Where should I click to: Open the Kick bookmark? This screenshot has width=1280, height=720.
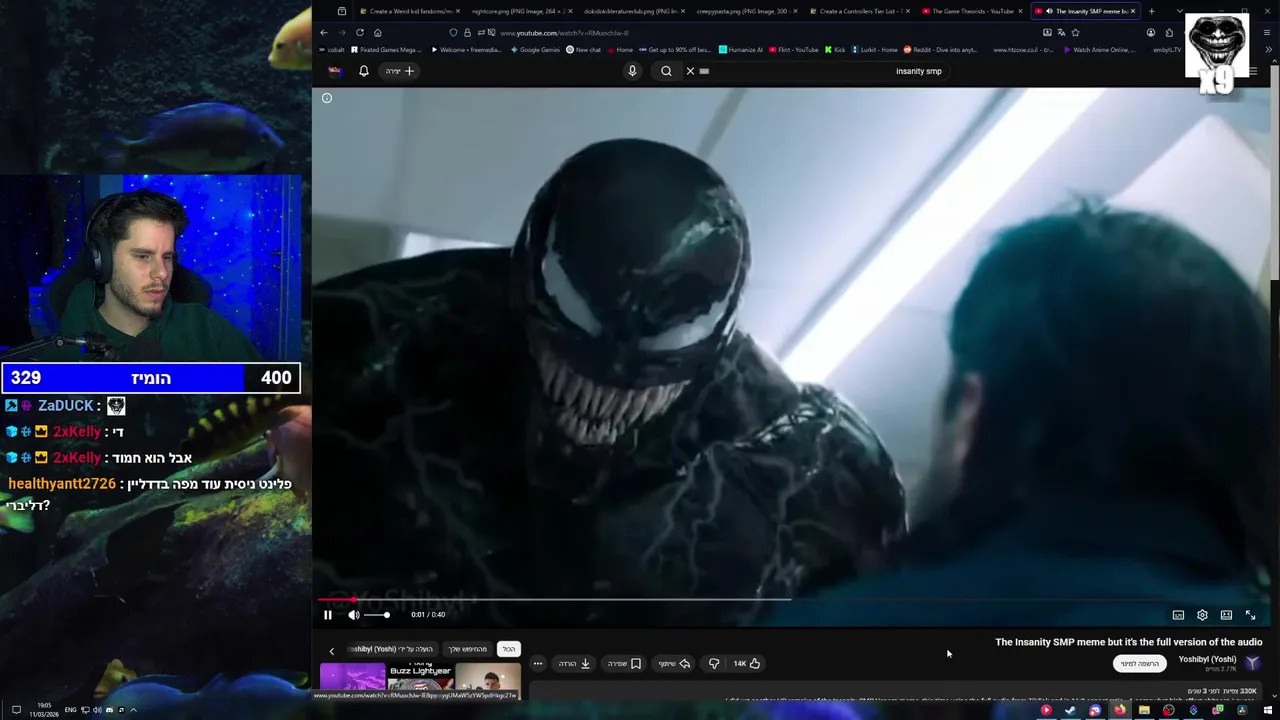(x=835, y=50)
